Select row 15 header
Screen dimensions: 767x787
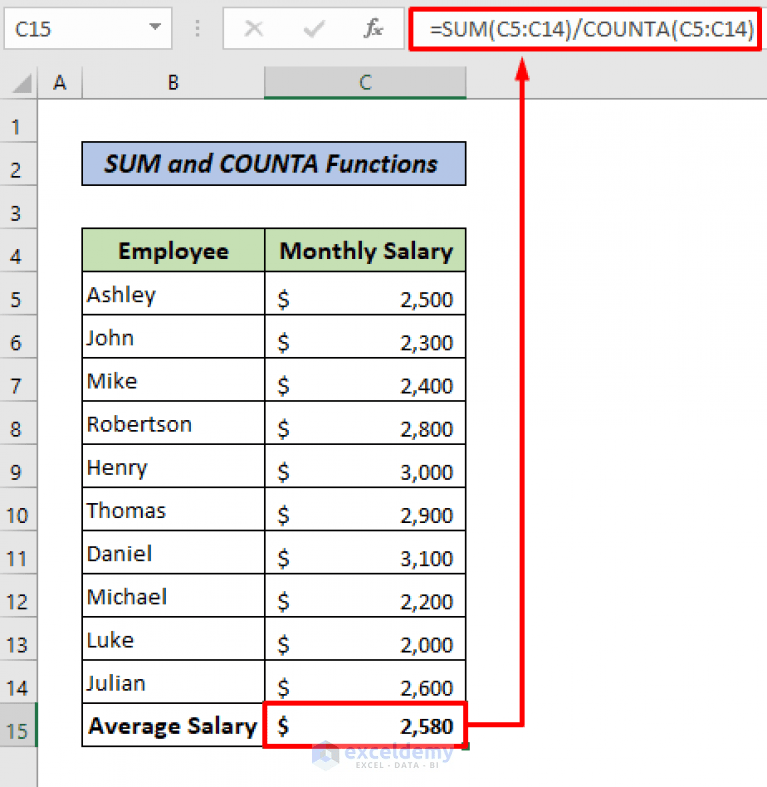click(18, 725)
